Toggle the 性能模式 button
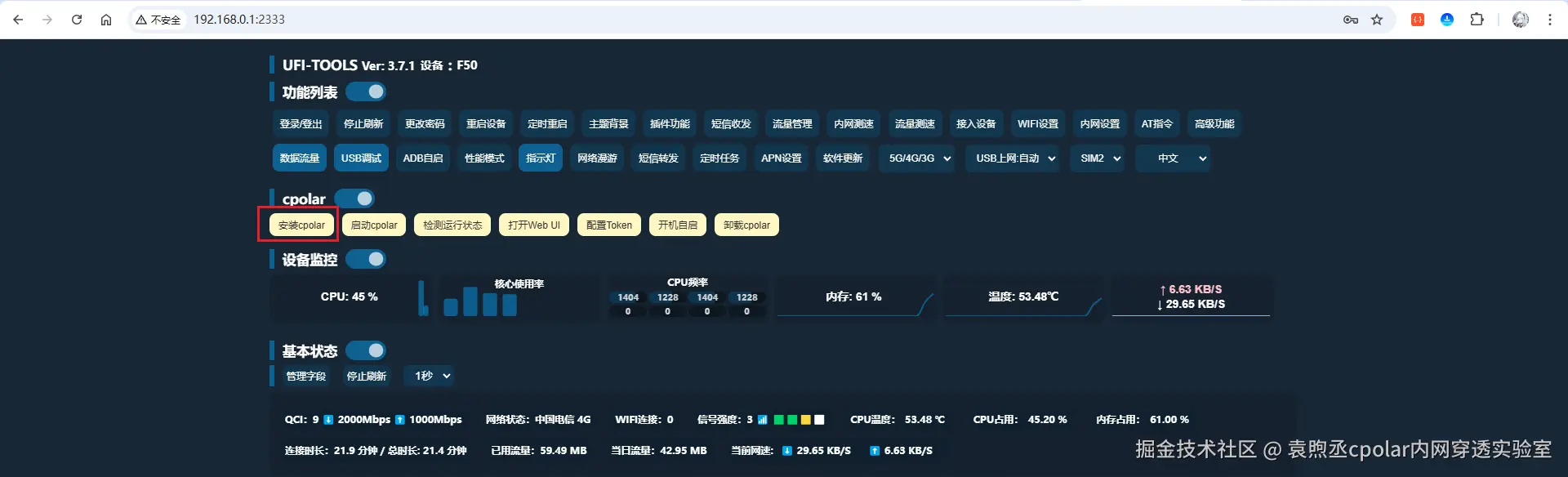1568x477 pixels. 484,158
